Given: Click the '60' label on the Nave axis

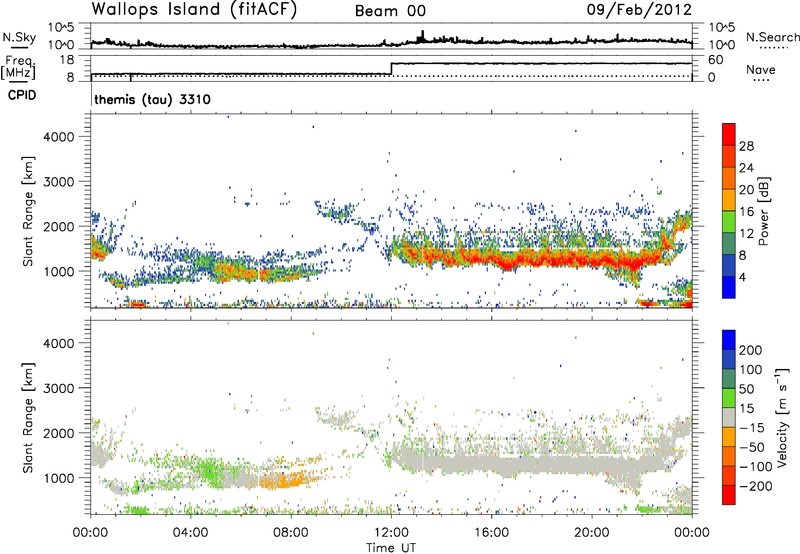Looking at the screenshot, I should (x=715, y=60).
